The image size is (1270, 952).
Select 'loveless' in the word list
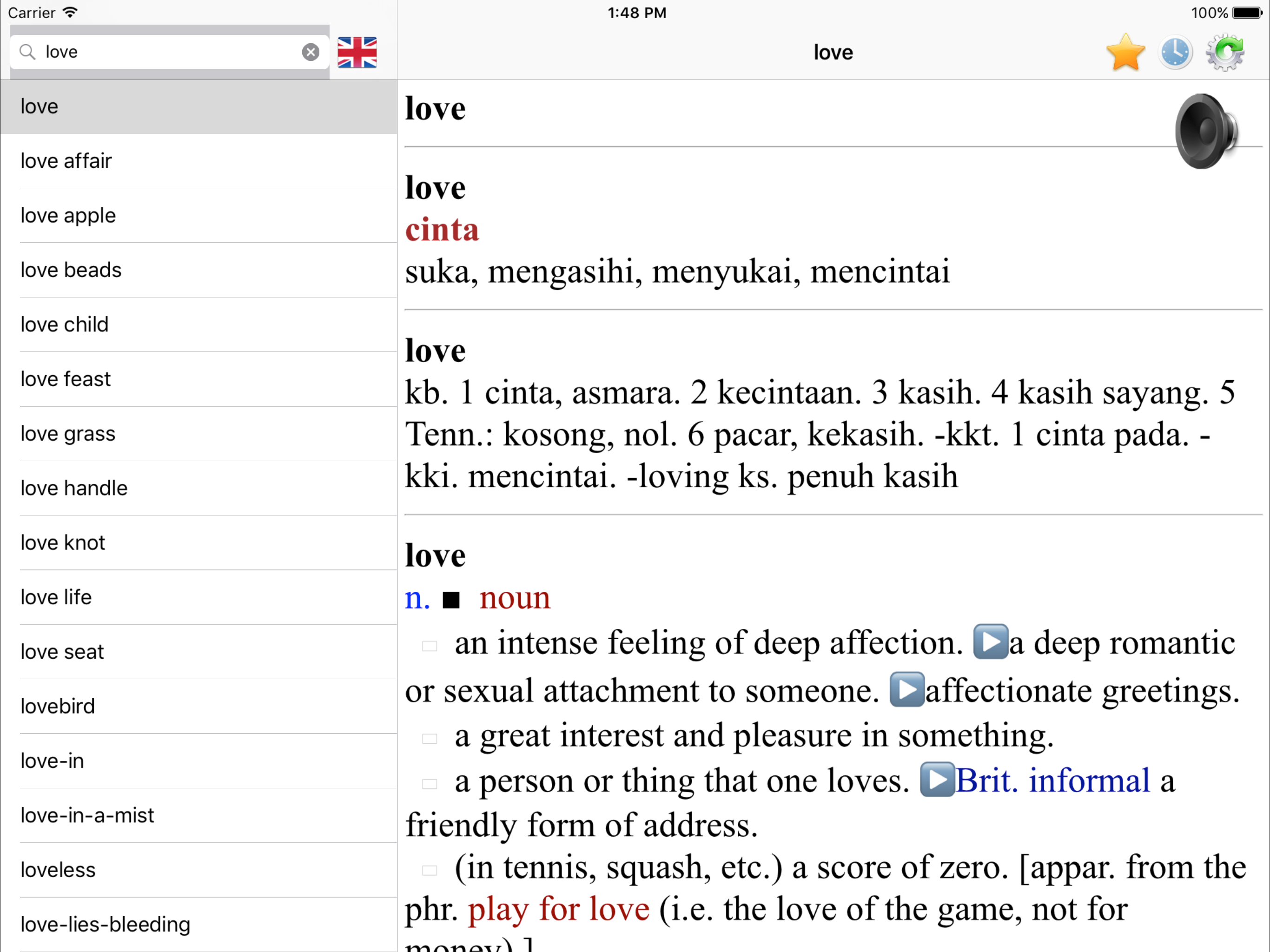[x=58, y=871]
